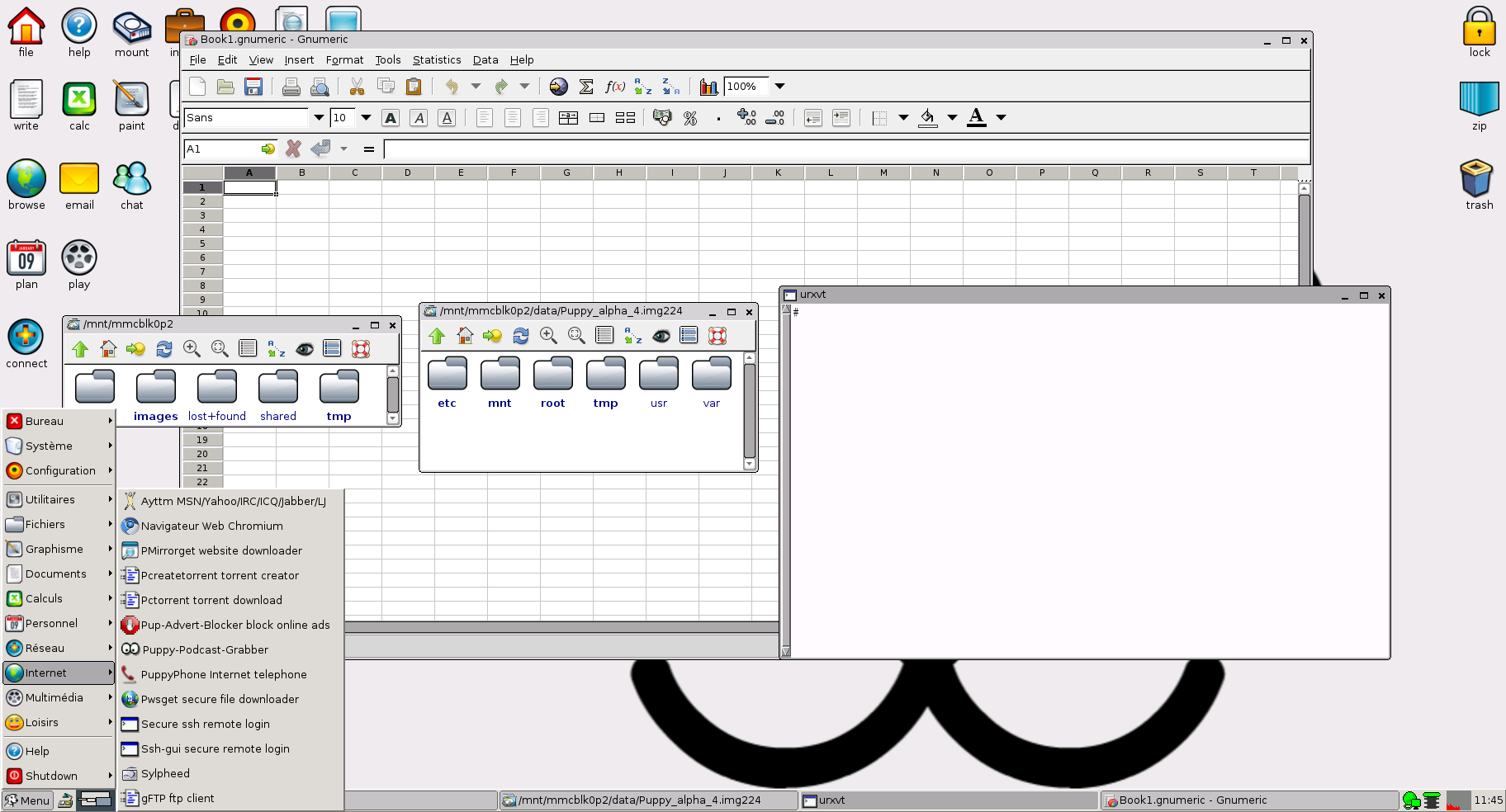
Task: Select Navigateur Web Chromium from Internet submenu
Action: point(211,526)
